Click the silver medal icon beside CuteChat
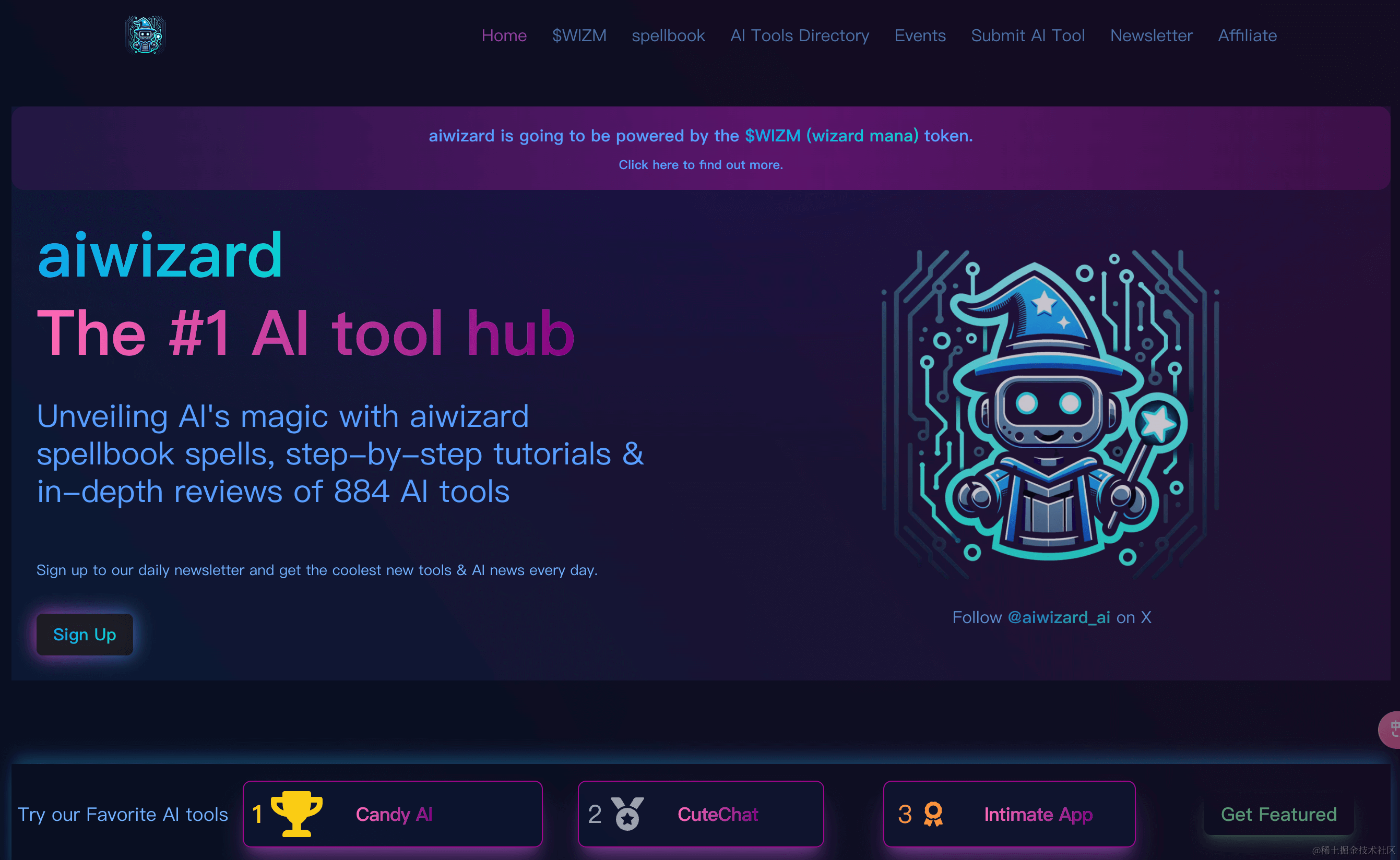The height and width of the screenshot is (860, 1400). pos(627,814)
